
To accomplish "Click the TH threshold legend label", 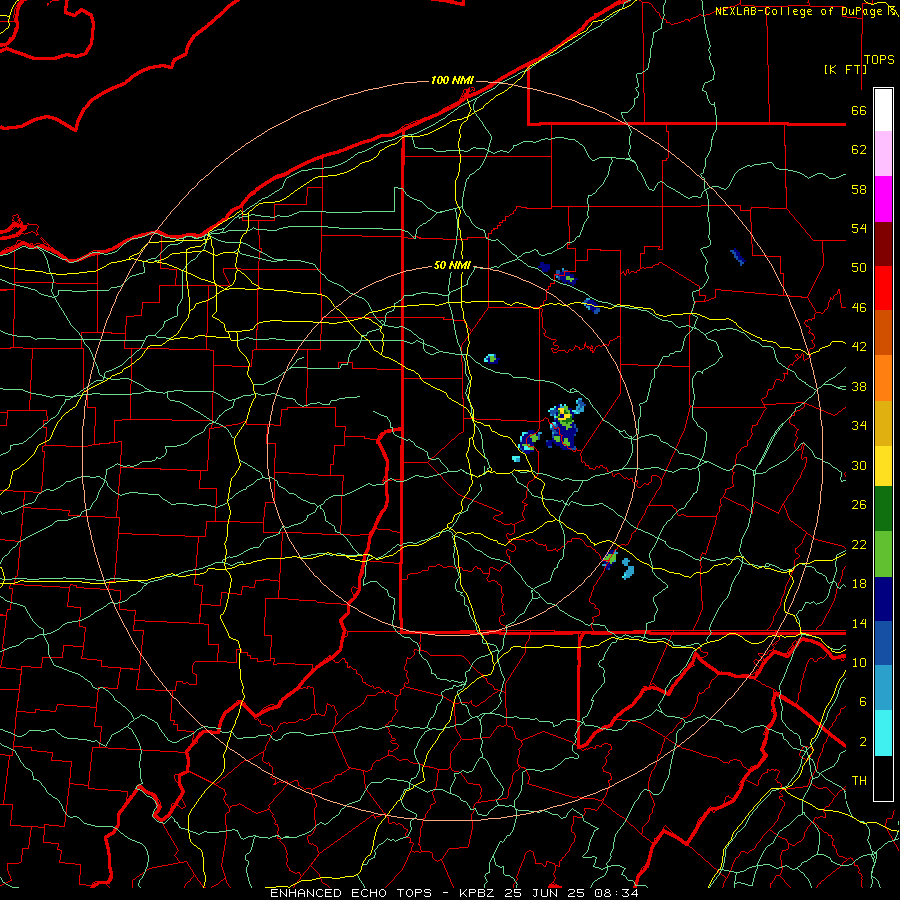I will coord(859,781).
